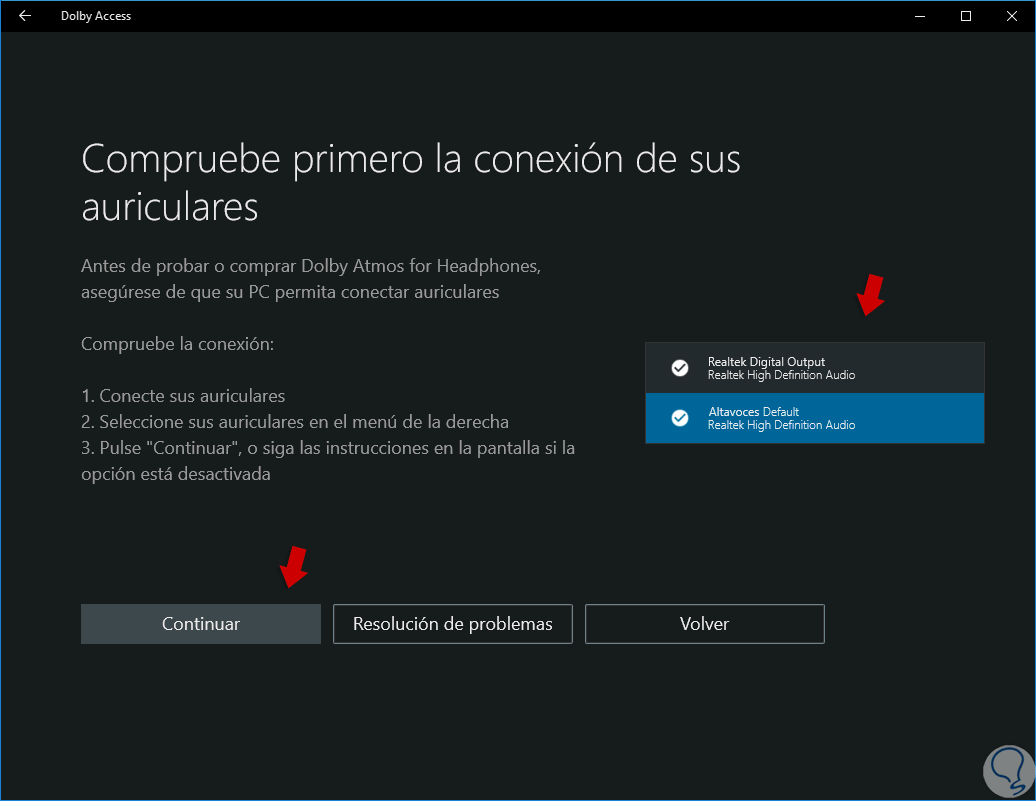The image size is (1036, 801).
Task: Select the checkmark beside Realtek Digital Output
Action: [680, 368]
